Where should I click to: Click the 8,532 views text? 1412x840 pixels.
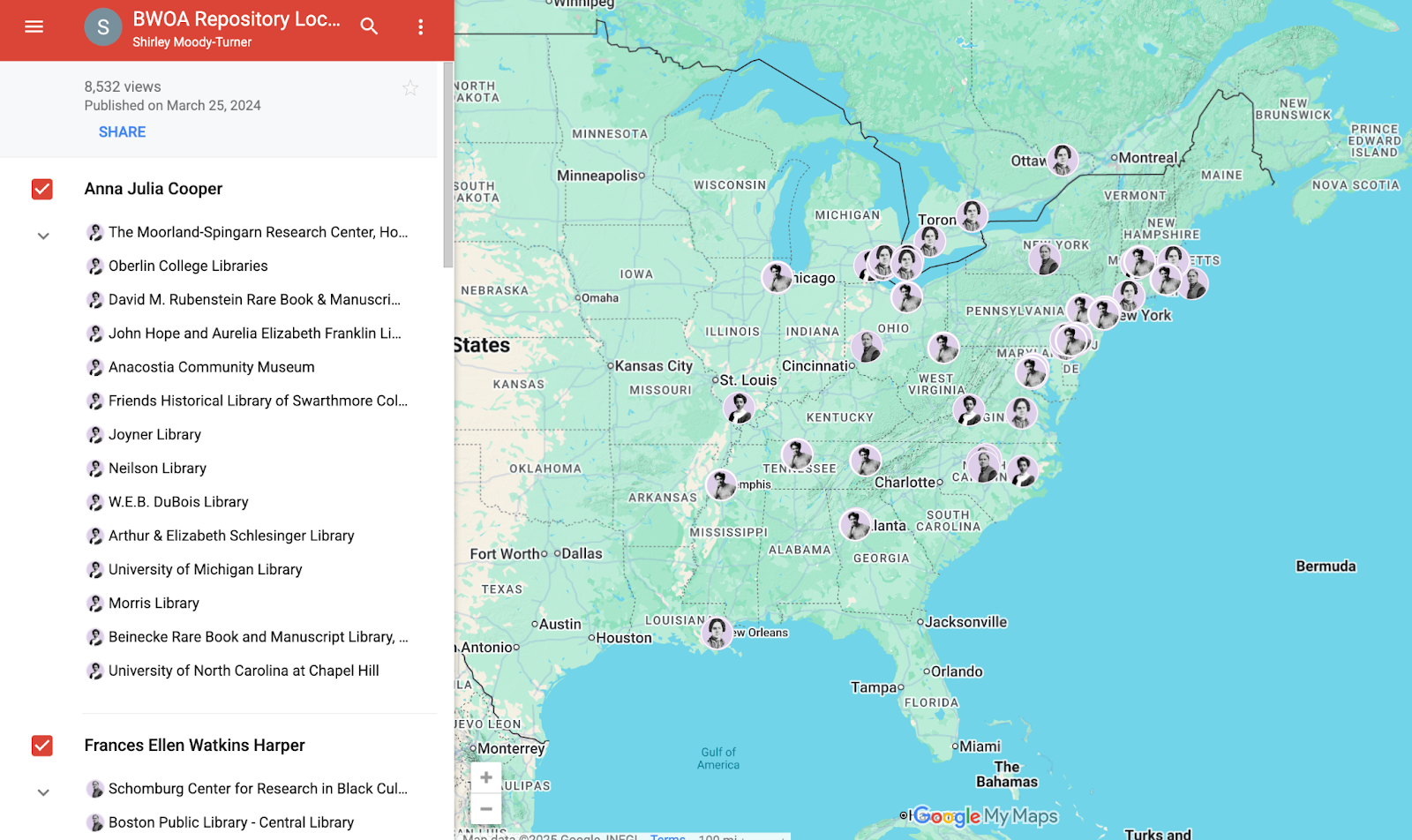click(x=123, y=86)
